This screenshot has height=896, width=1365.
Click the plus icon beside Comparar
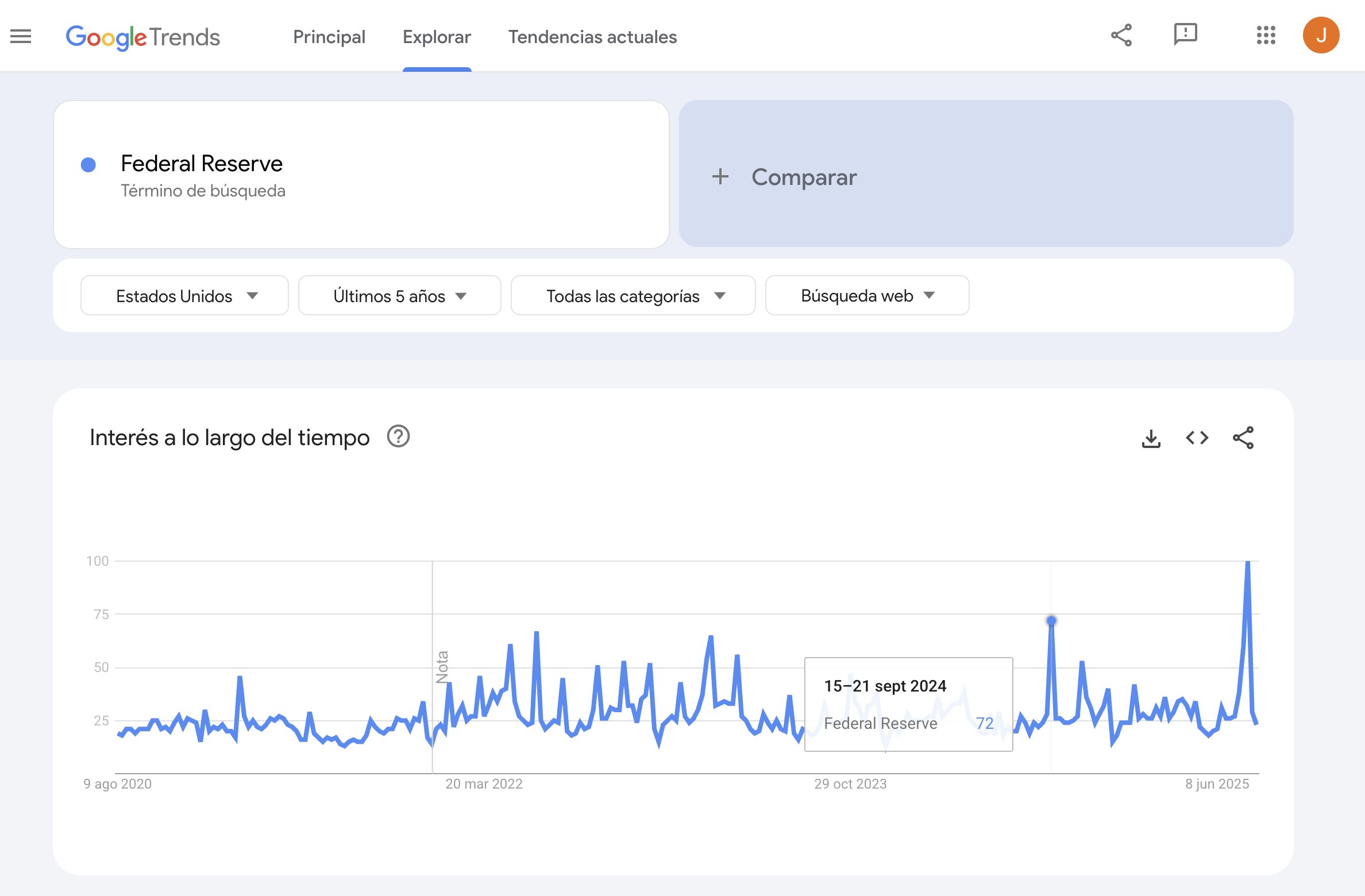[x=720, y=176]
